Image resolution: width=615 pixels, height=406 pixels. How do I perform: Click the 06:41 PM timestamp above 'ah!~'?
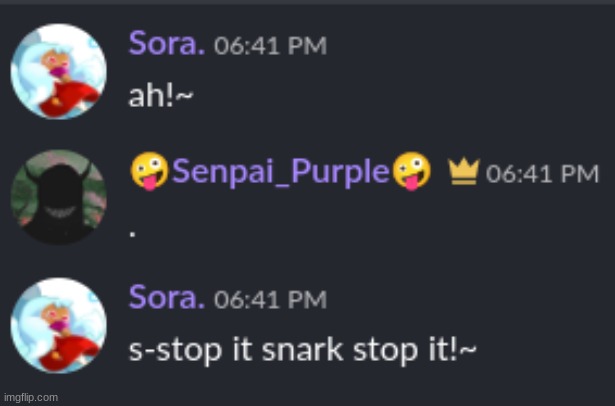(270, 46)
